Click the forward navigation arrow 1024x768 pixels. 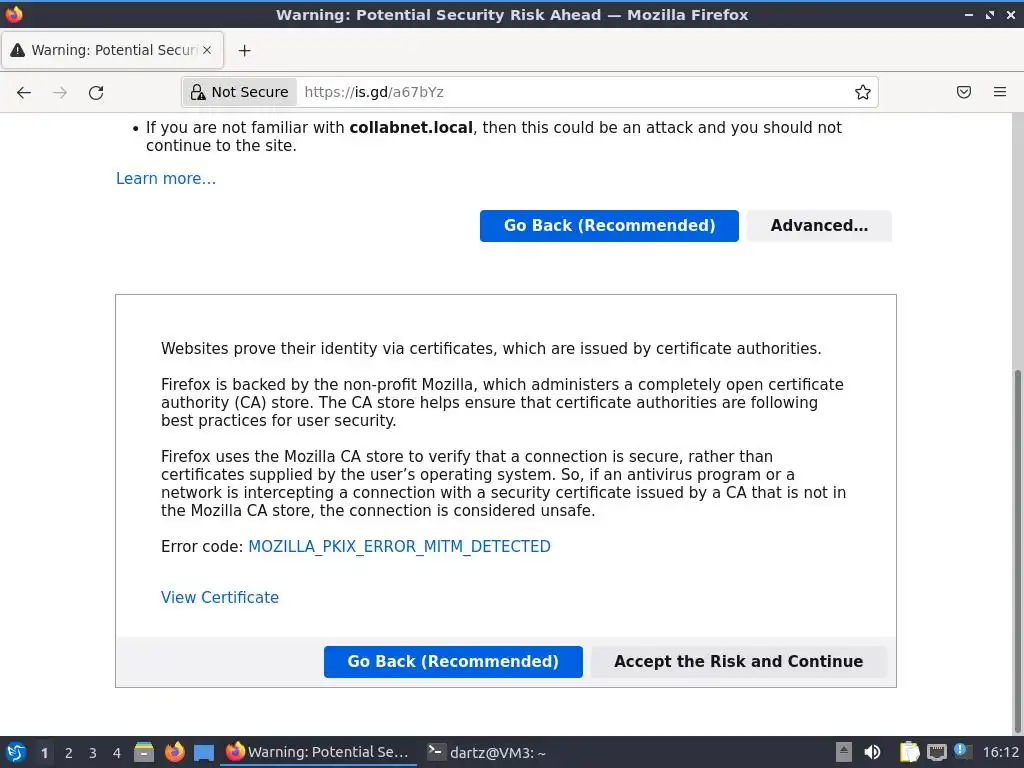(60, 93)
